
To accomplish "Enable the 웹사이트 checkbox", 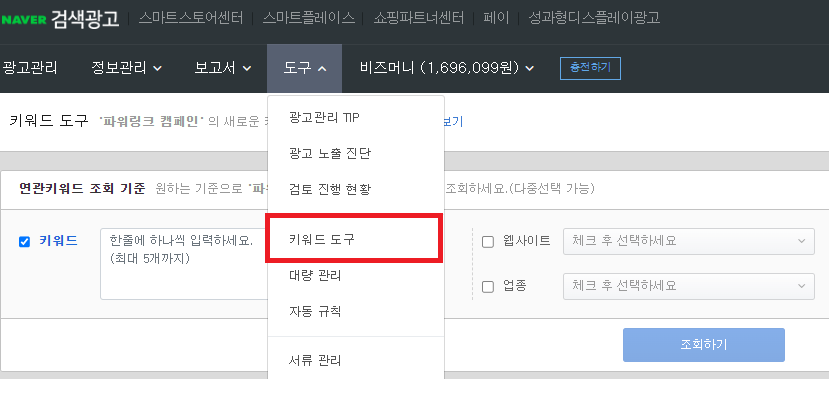I will [488, 242].
